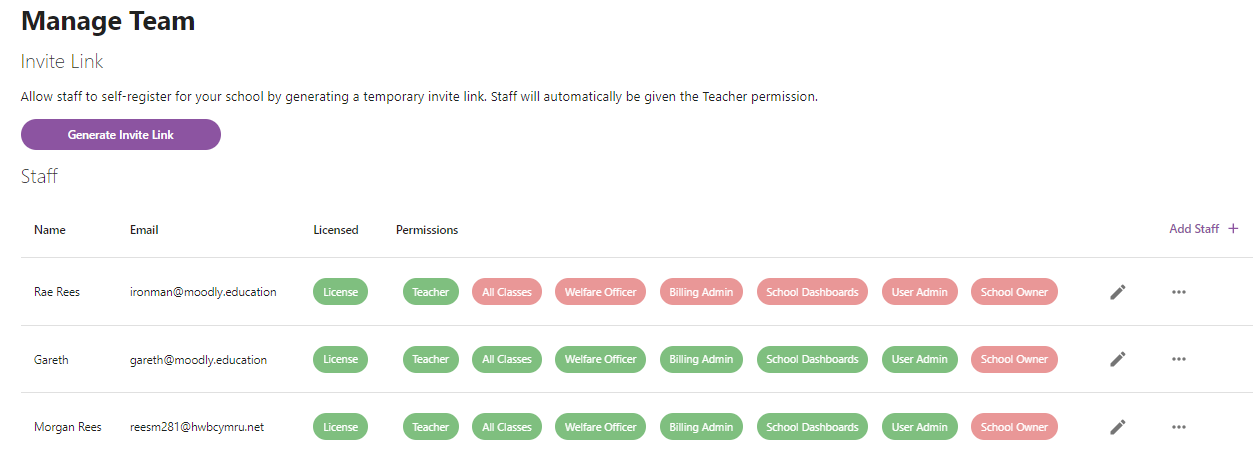Toggle User Admin permission for Morgan Rees
This screenshot has height=456, width=1253.
click(x=919, y=427)
